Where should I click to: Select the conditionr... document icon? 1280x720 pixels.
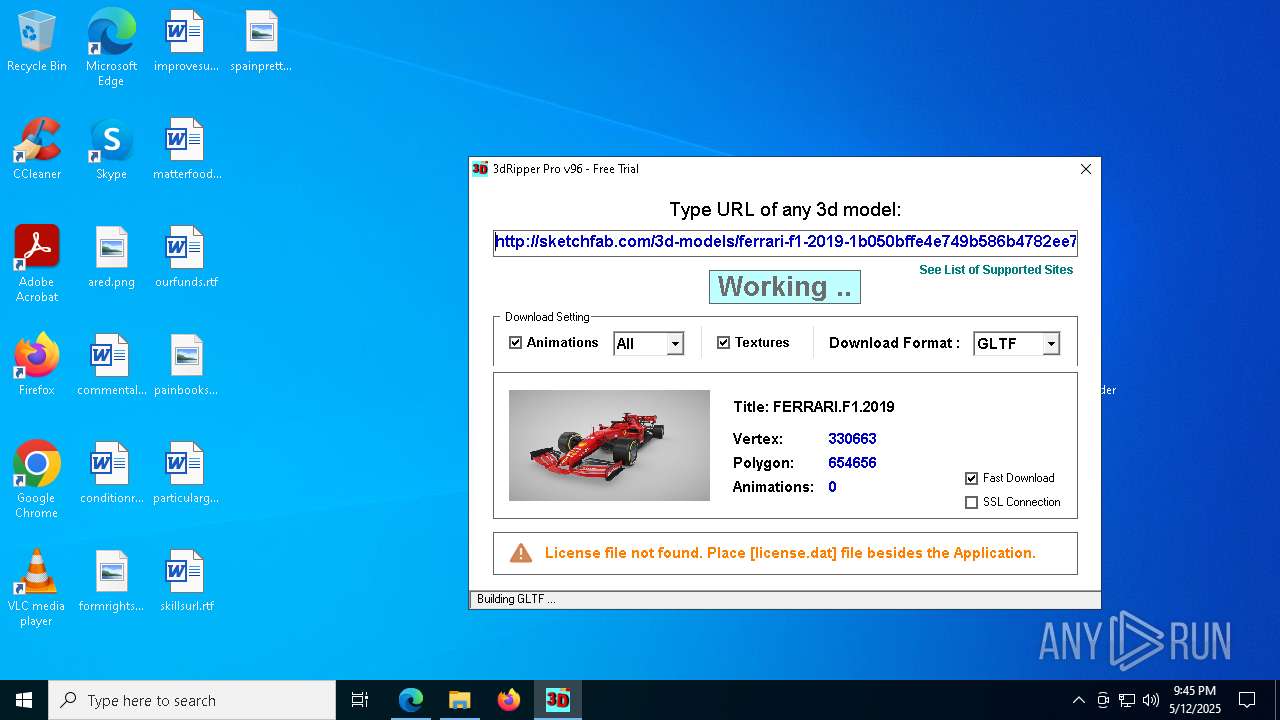[111, 473]
